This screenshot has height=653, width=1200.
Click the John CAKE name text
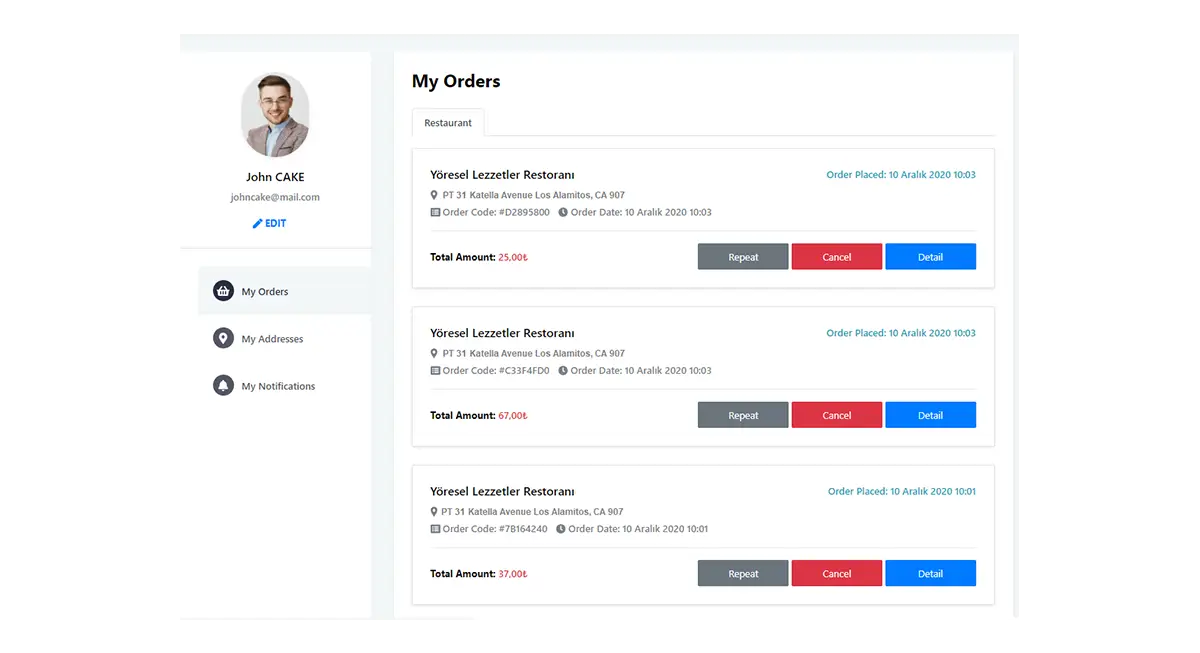coord(275,177)
